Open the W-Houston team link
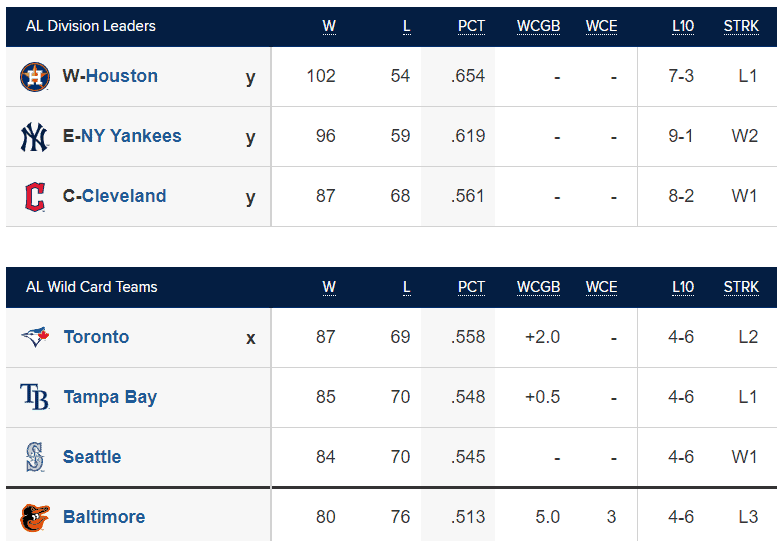This screenshot has height=541, width=777. coord(110,76)
